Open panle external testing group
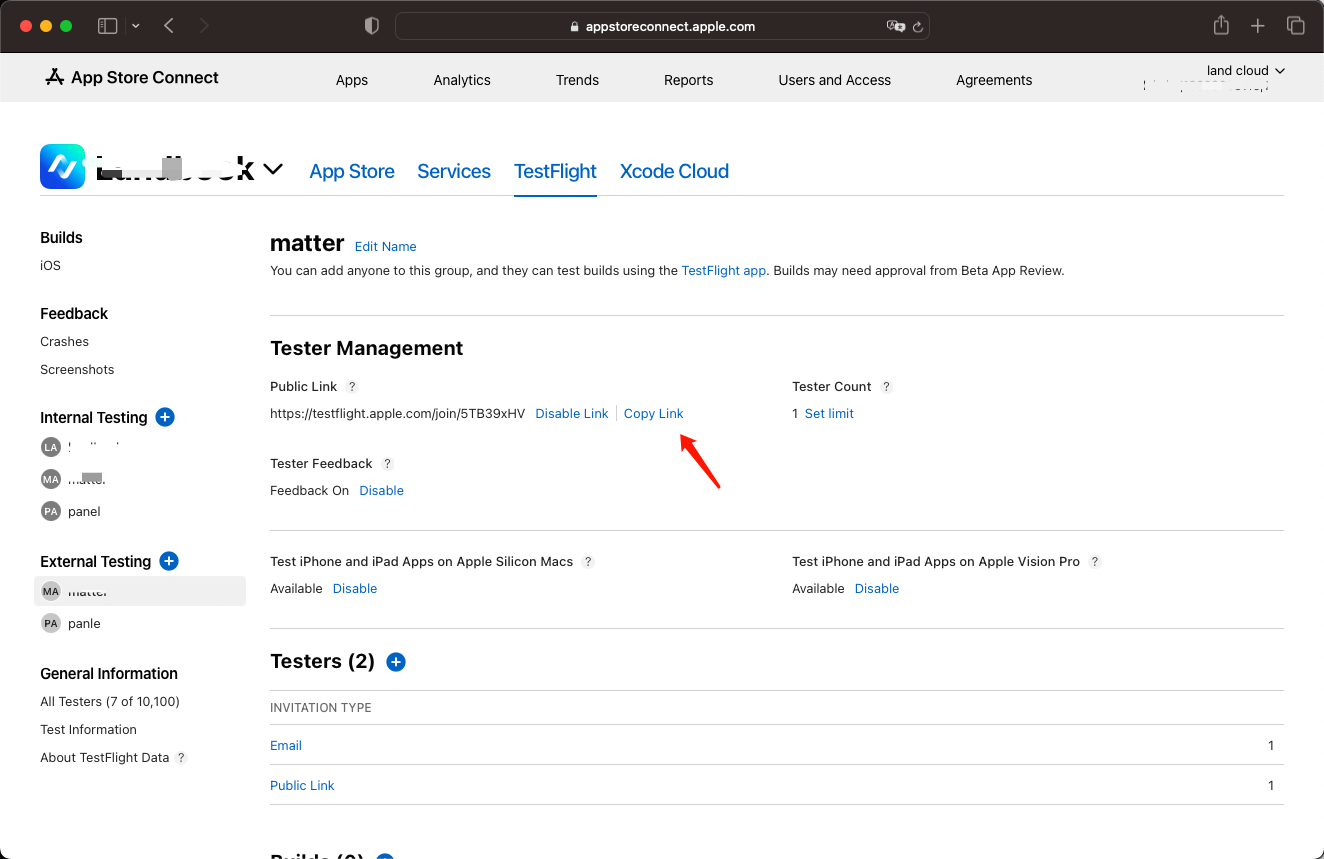This screenshot has height=859, width=1324. tap(84, 623)
